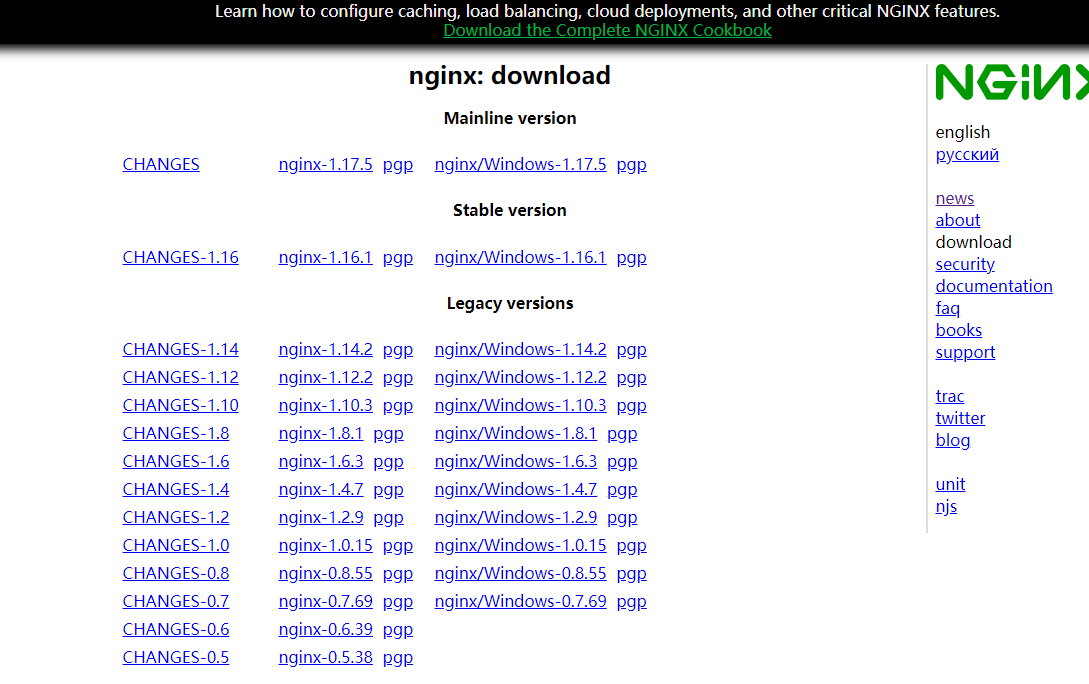The width and height of the screenshot is (1089, 684).
Task: Download nginx-1.17.5 mainline version
Action: [325, 164]
